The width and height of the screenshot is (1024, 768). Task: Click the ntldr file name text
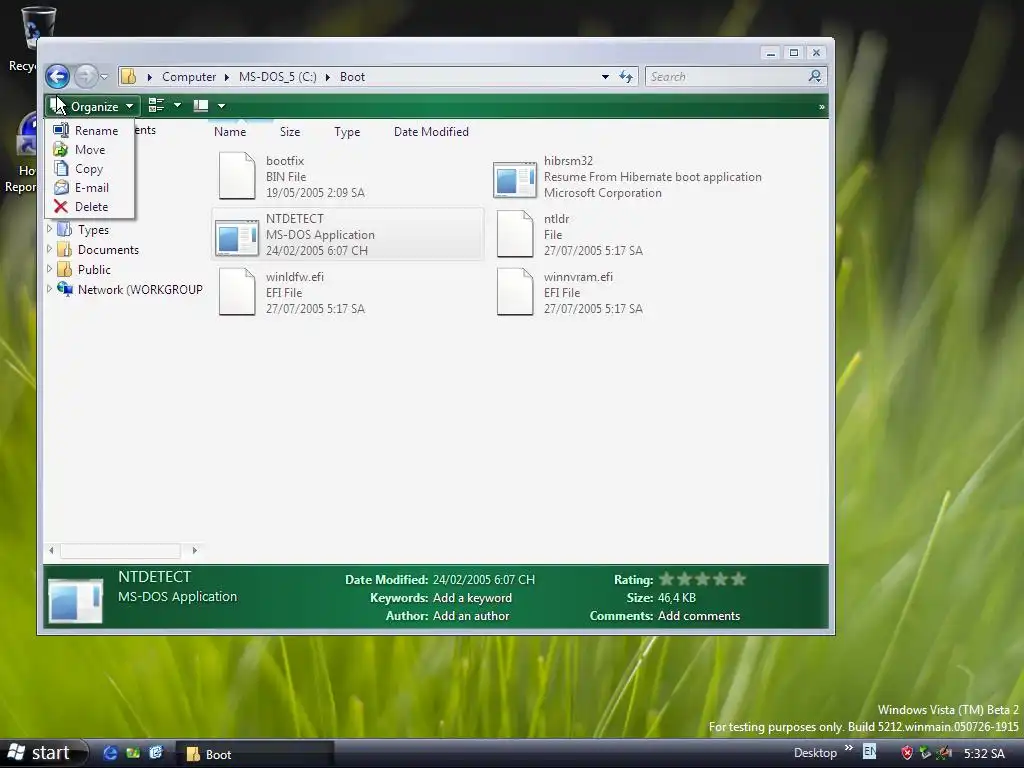[x=556, y=219]
